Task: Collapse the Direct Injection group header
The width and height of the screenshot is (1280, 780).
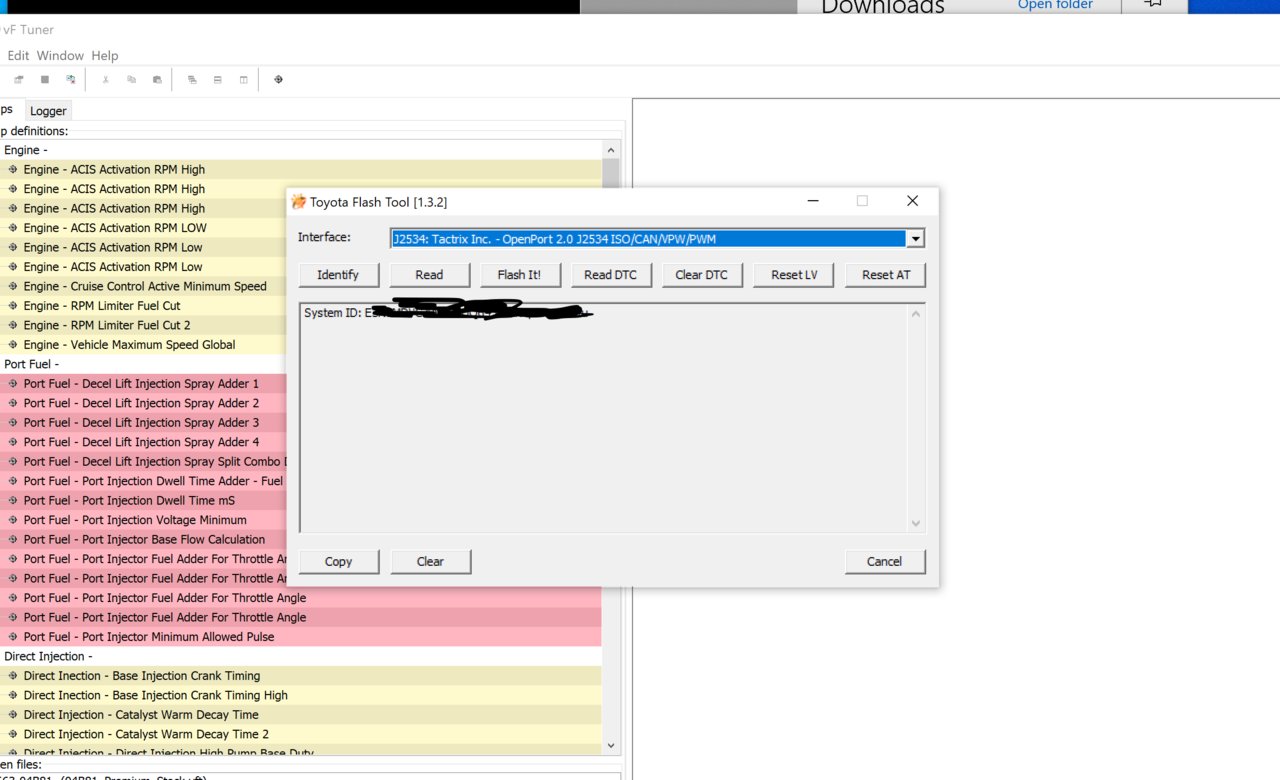Action: pos(48,656)
